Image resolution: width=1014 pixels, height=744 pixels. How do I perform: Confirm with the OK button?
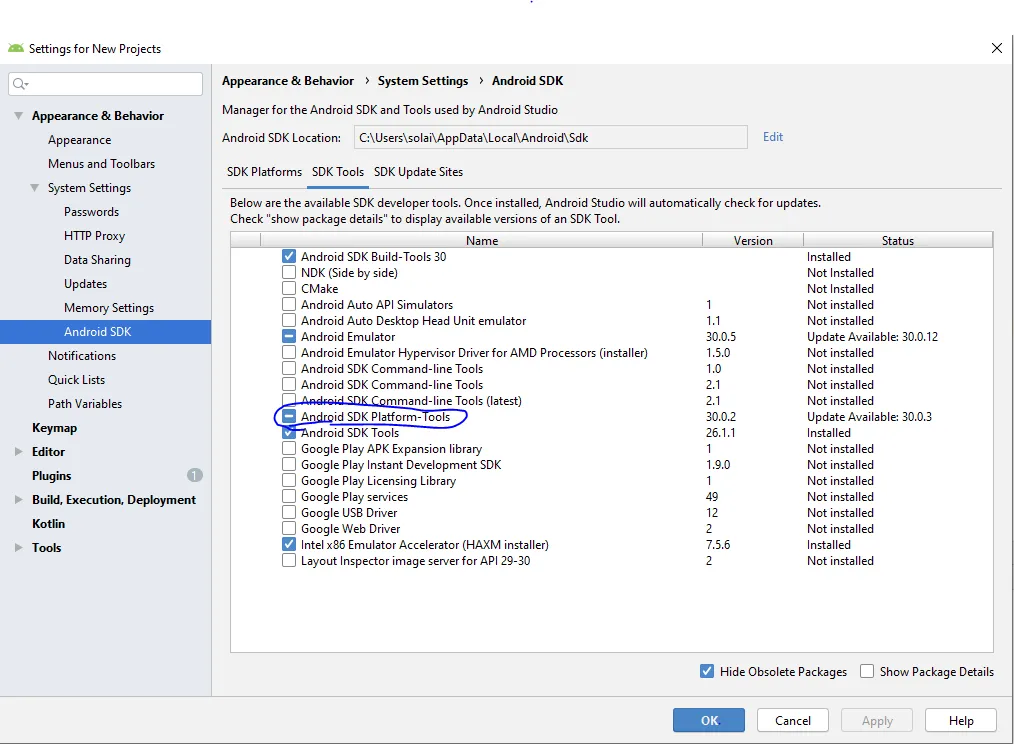[x=709, y=720]
